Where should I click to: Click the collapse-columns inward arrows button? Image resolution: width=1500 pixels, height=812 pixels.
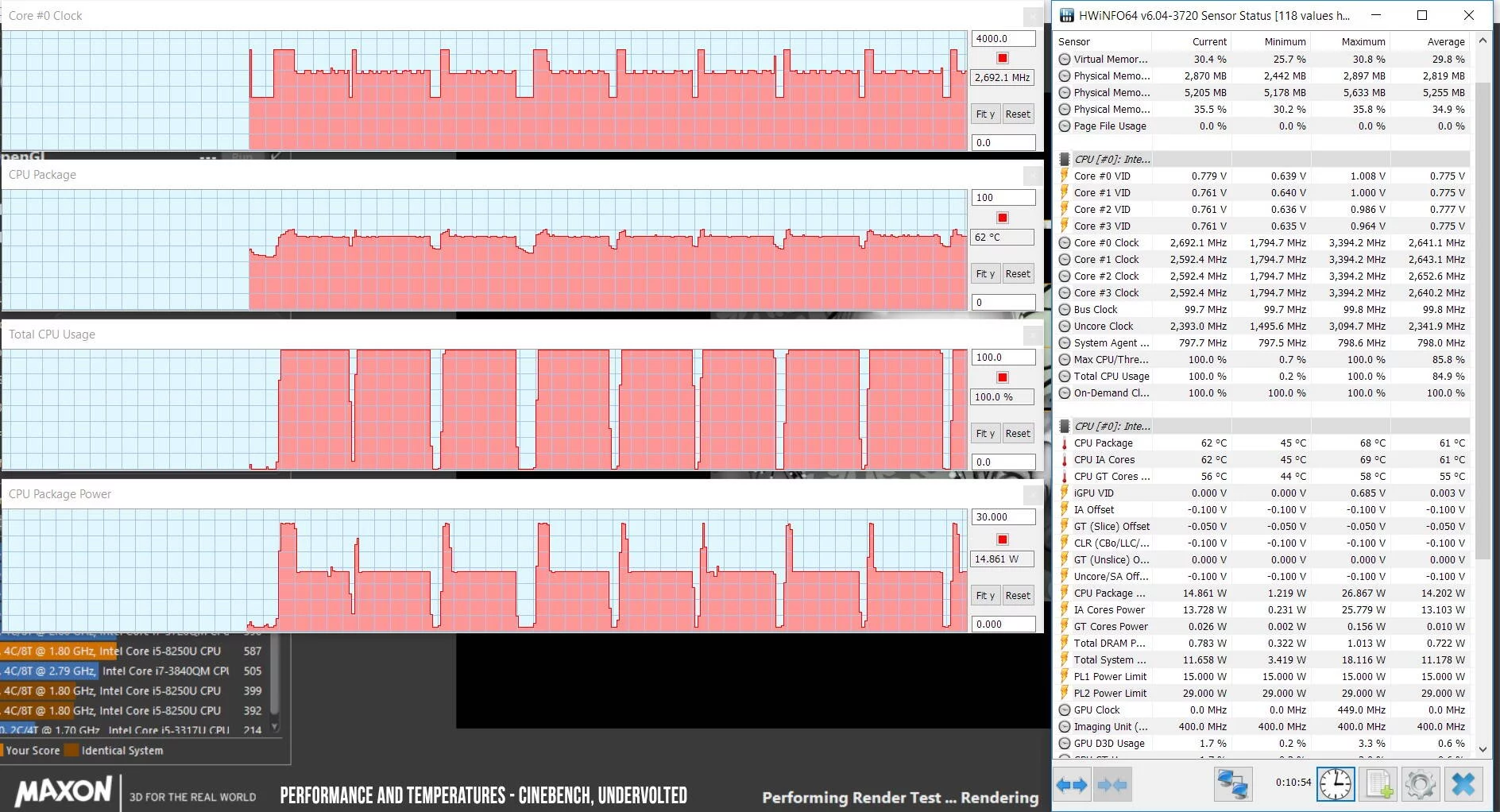[x=1111, y=785]
